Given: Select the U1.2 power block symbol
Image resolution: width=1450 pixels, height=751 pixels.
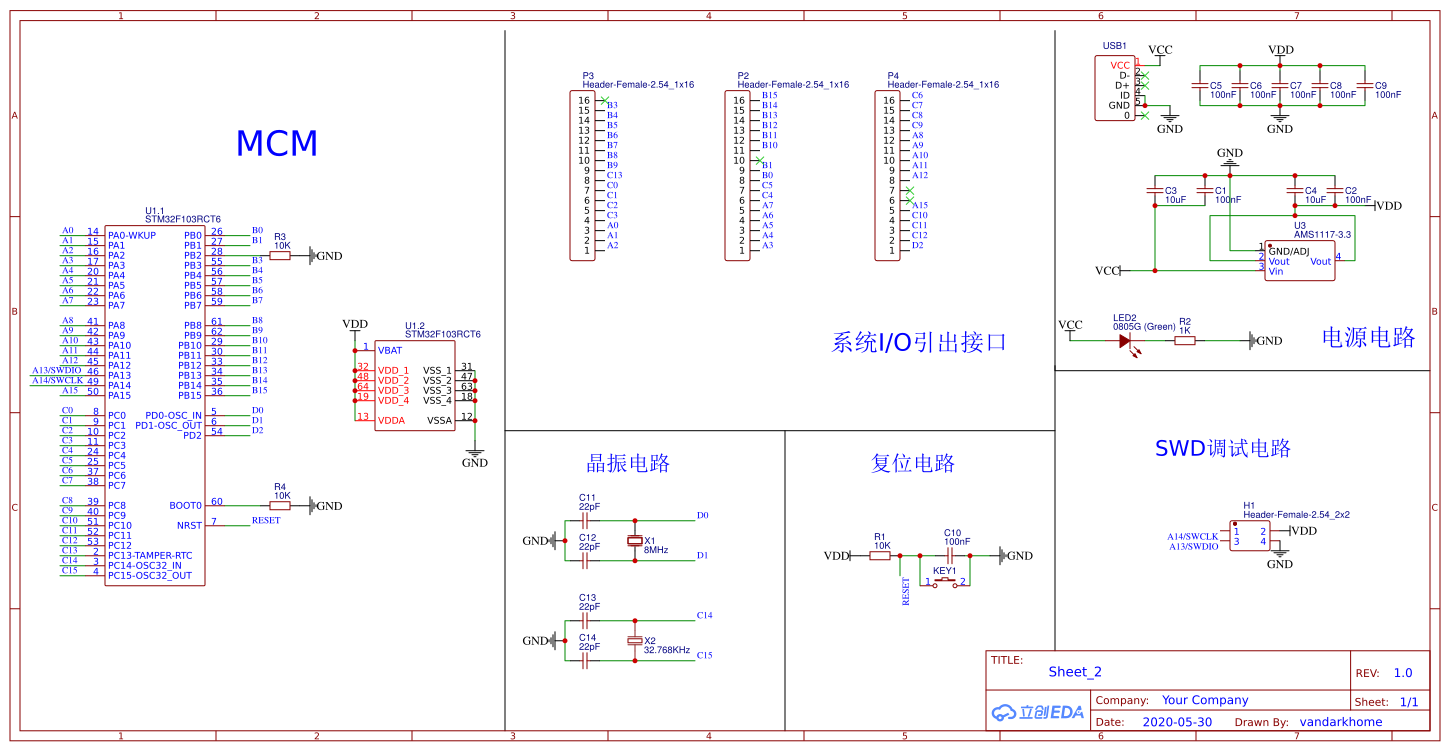Looking at the screenshot, I should click(415, 385).
